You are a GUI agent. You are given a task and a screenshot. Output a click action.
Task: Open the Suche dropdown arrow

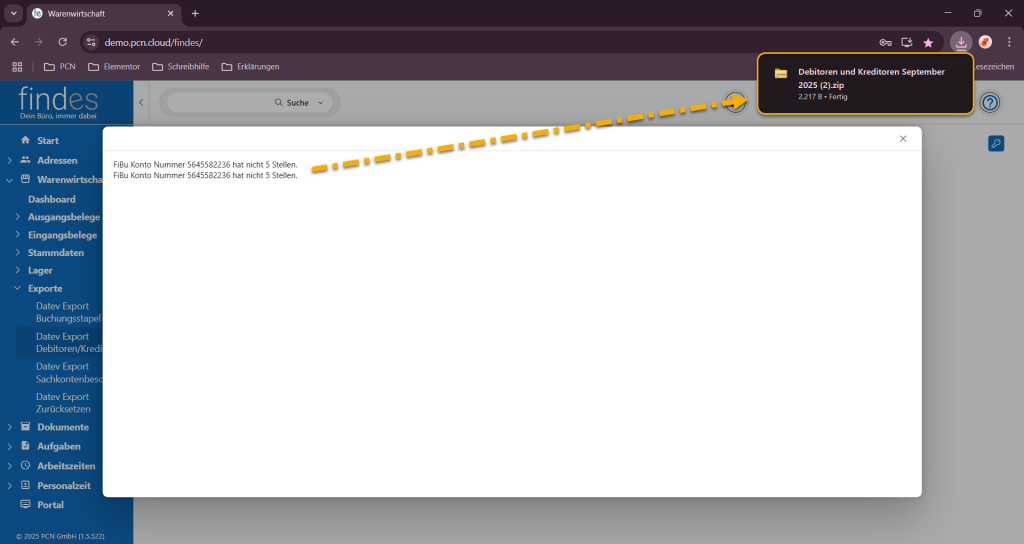(320, 103)
